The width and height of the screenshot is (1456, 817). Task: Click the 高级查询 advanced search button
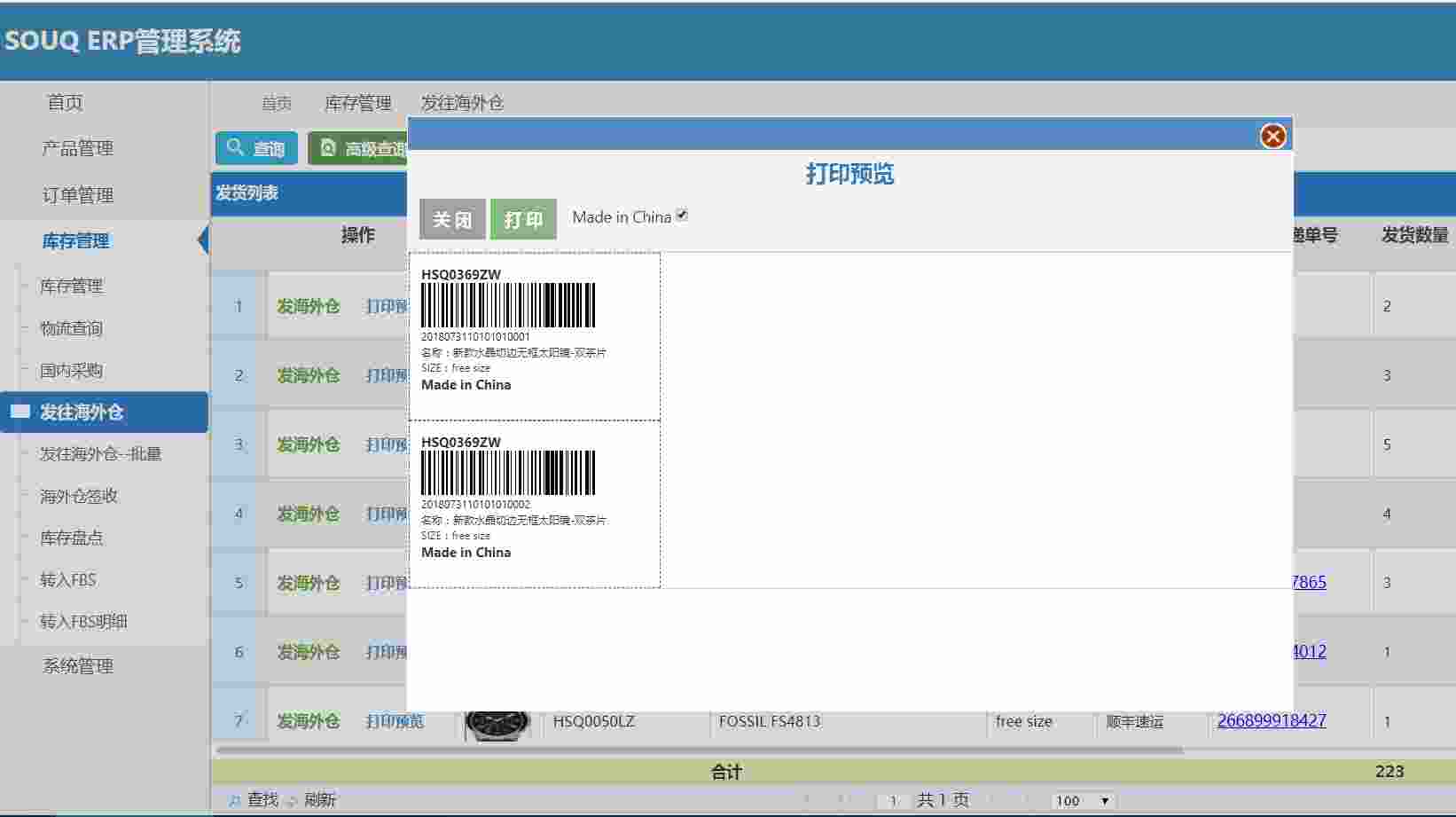[359, 148]
